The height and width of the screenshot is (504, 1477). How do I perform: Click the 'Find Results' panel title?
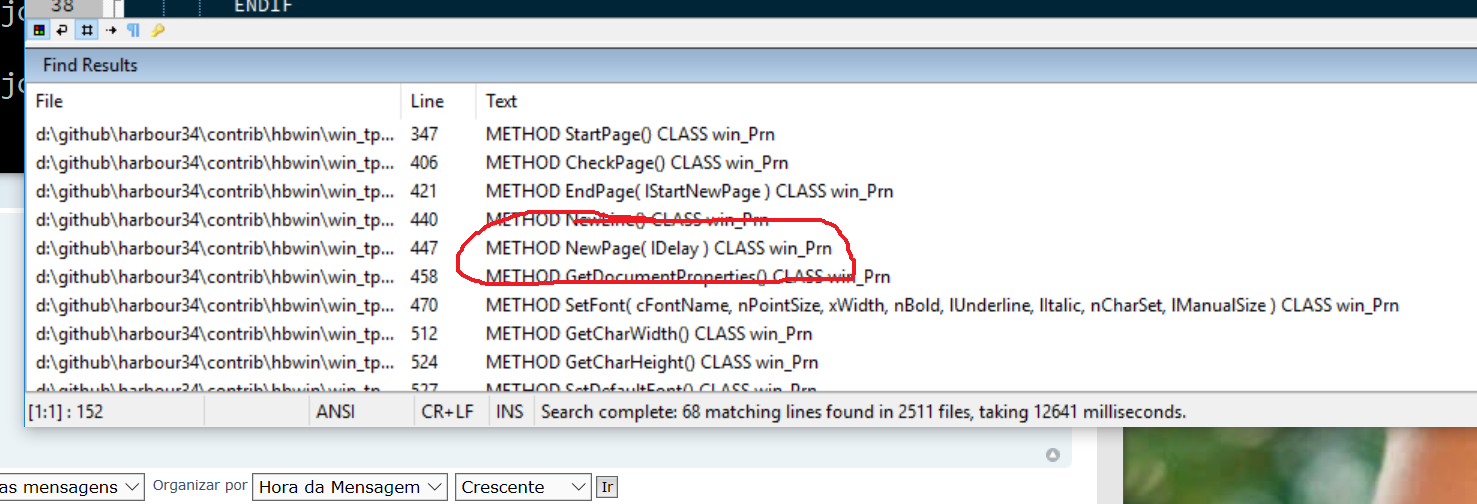90,65
